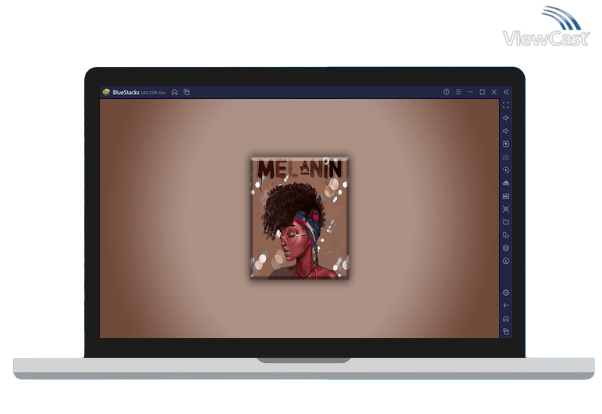Click the hexagon eco mode icon
The width and height of the screenshot is (602, 414).
coord(506,248)
